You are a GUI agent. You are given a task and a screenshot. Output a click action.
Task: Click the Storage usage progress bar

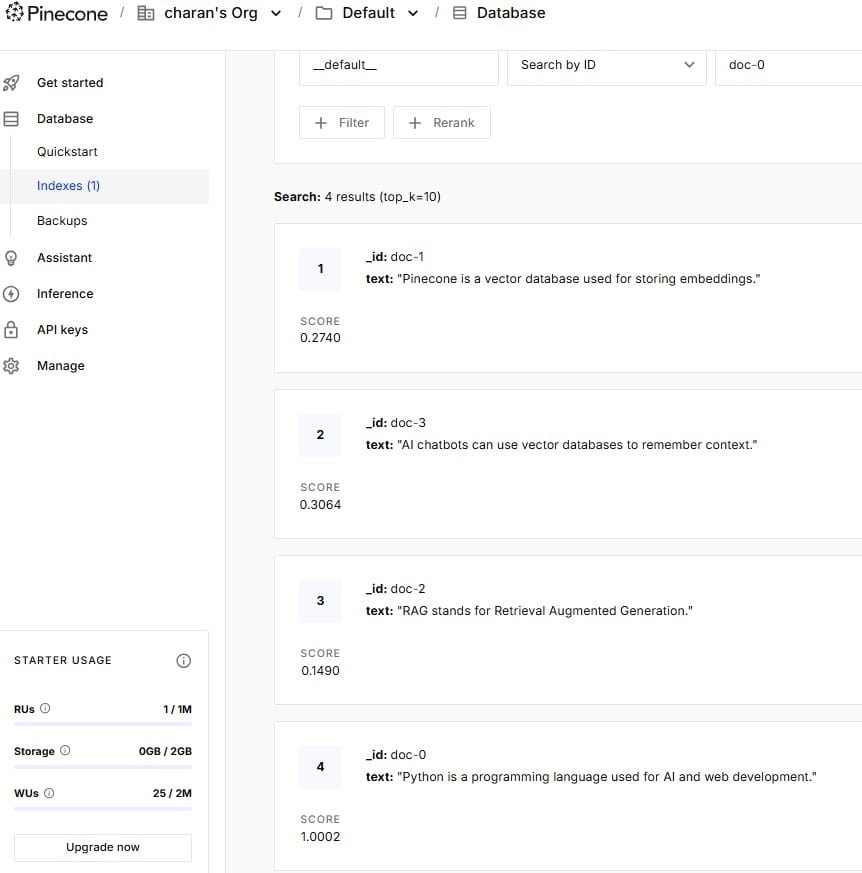(x=103, y=768)
